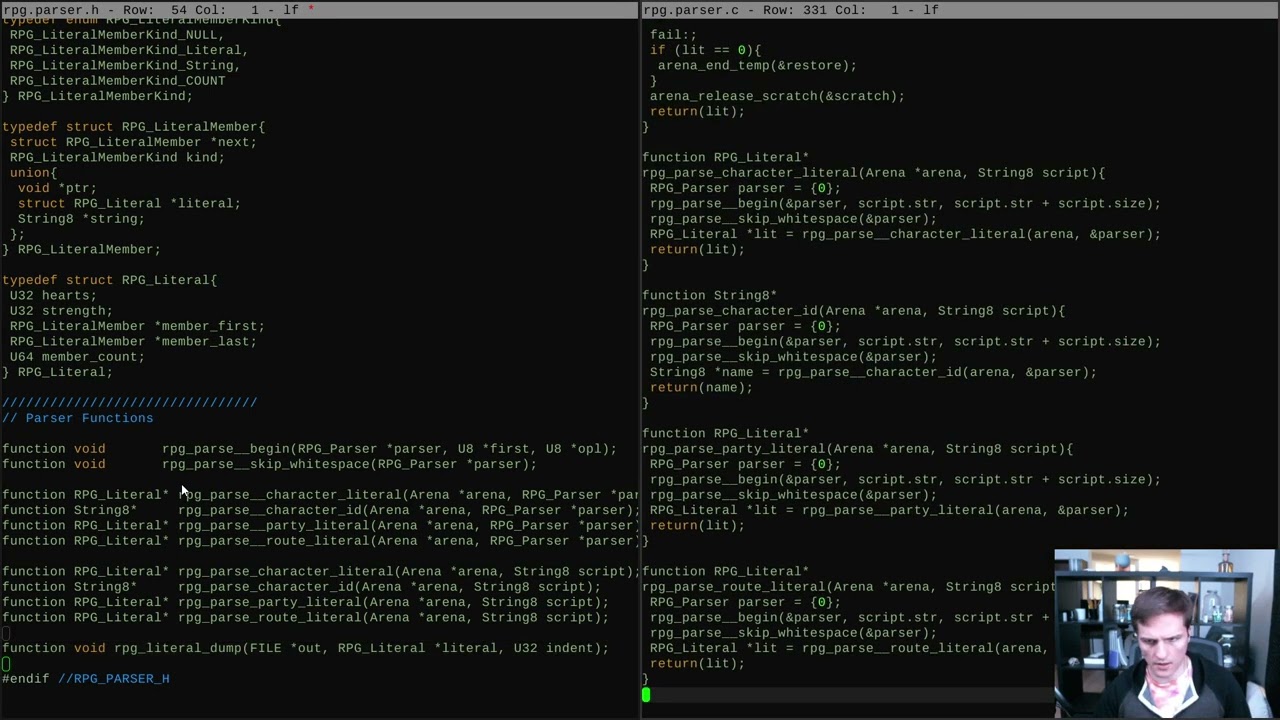
Task: Click 'typedef struct RPG_LiteralMember{' line
Action: 134,127
